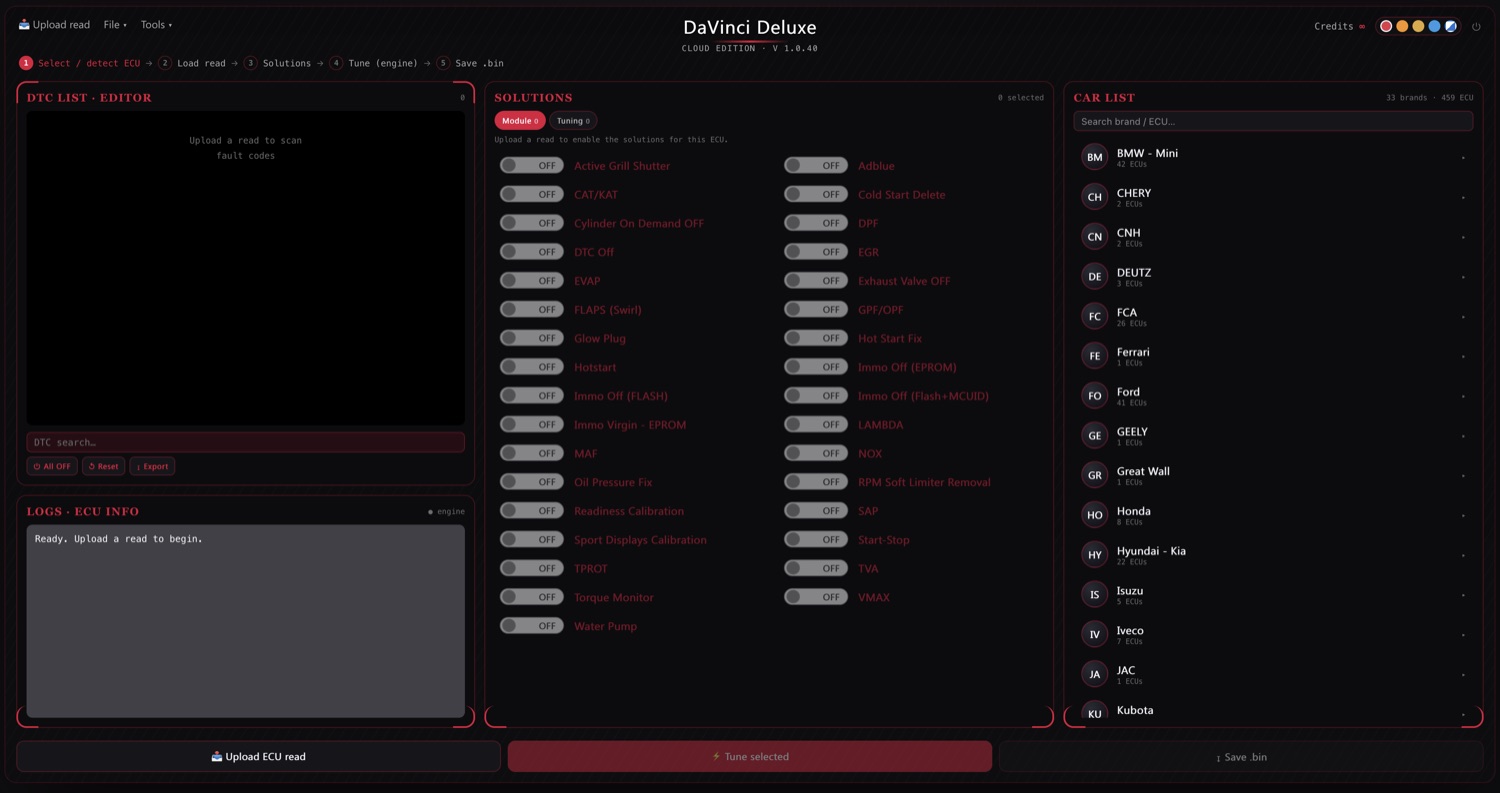Click step 2 Load read
This screenshot has height=793, width=1500.
click(192, 63)
